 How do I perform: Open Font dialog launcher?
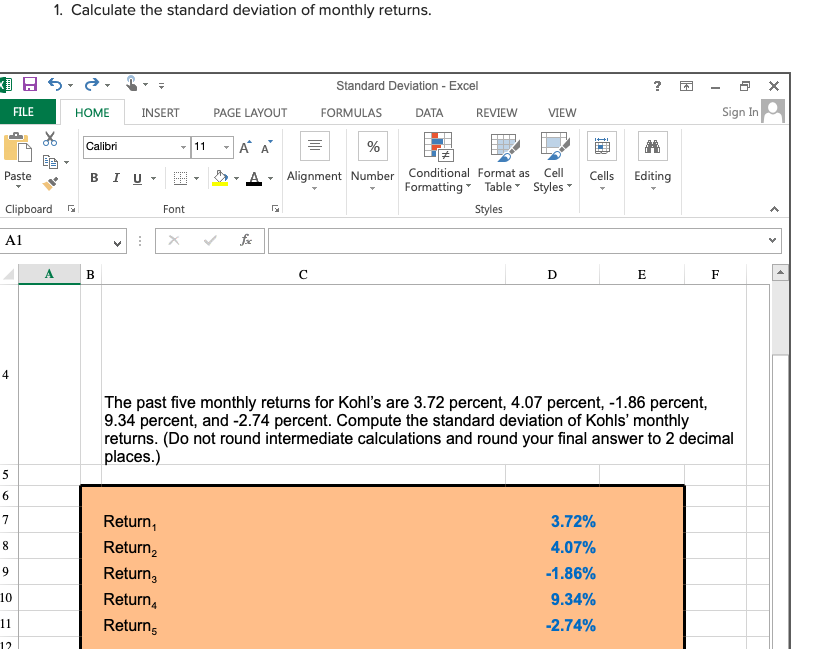tap(275, 209)
